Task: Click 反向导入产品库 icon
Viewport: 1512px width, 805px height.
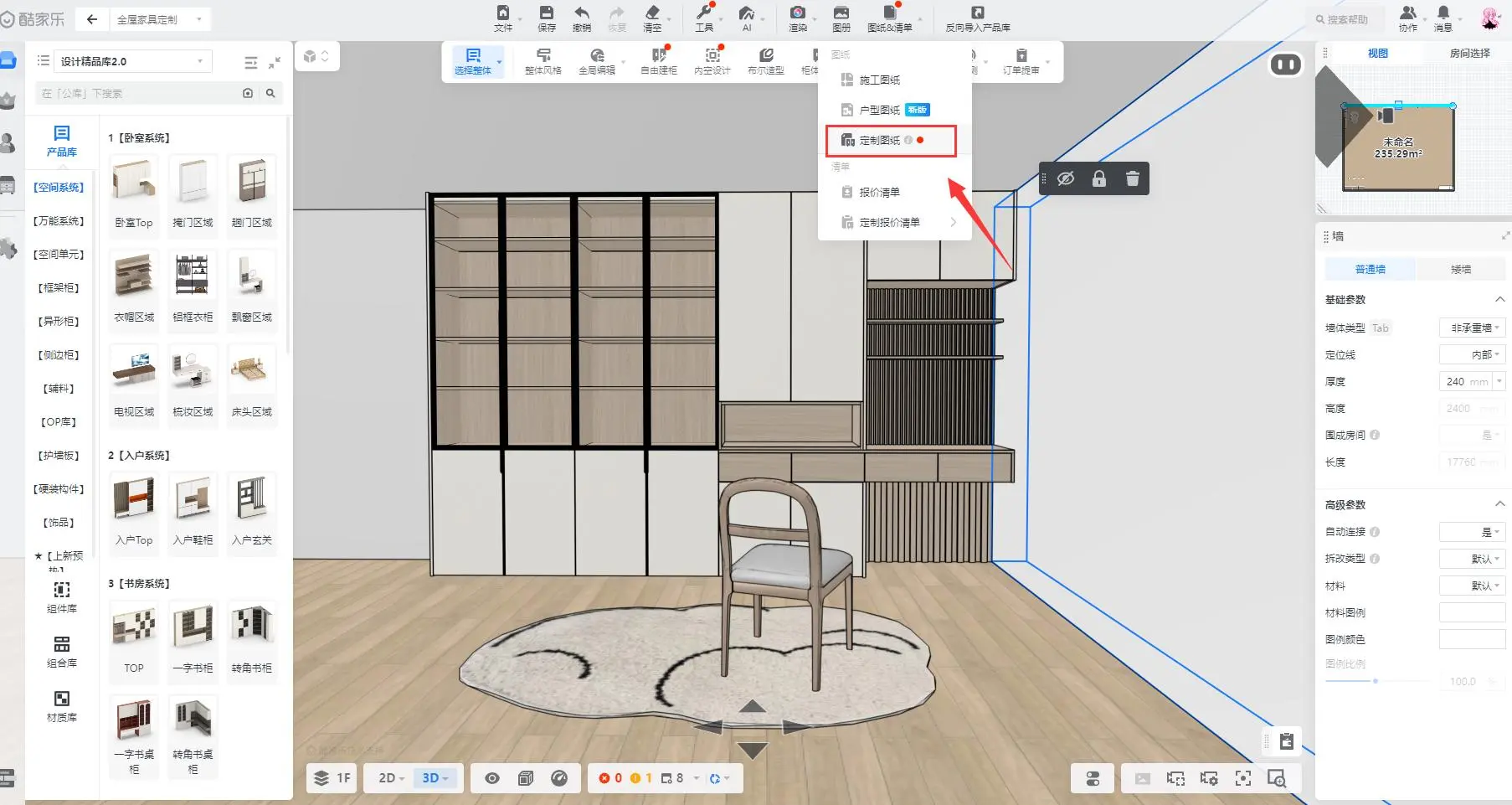Action: point(977,13)
